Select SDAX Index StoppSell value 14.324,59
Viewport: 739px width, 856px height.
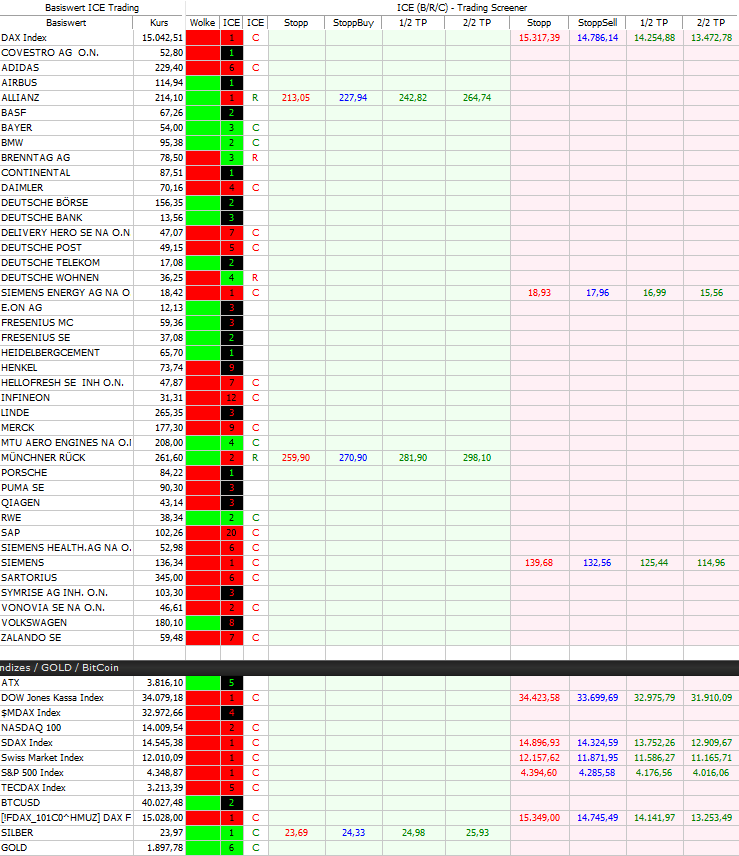(598, 743)
